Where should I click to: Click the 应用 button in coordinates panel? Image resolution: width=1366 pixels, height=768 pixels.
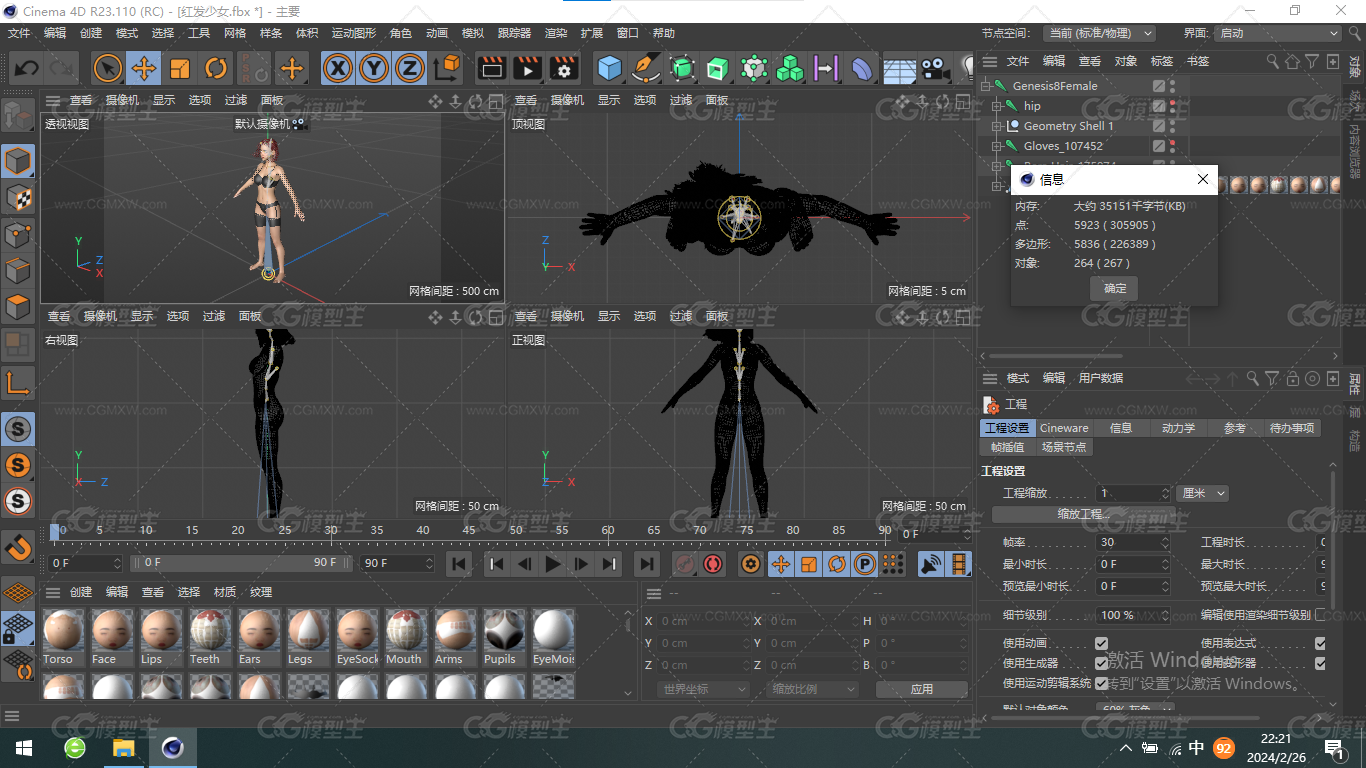tap(922, 689)
